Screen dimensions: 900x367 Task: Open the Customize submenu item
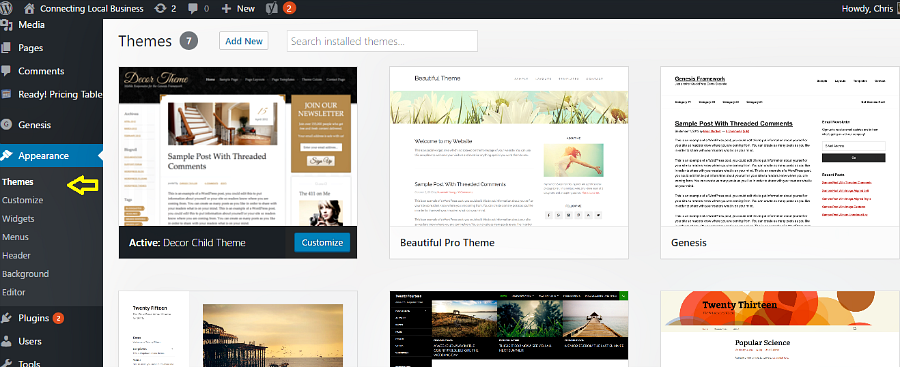pyautogui.click(x=22, y=200)
